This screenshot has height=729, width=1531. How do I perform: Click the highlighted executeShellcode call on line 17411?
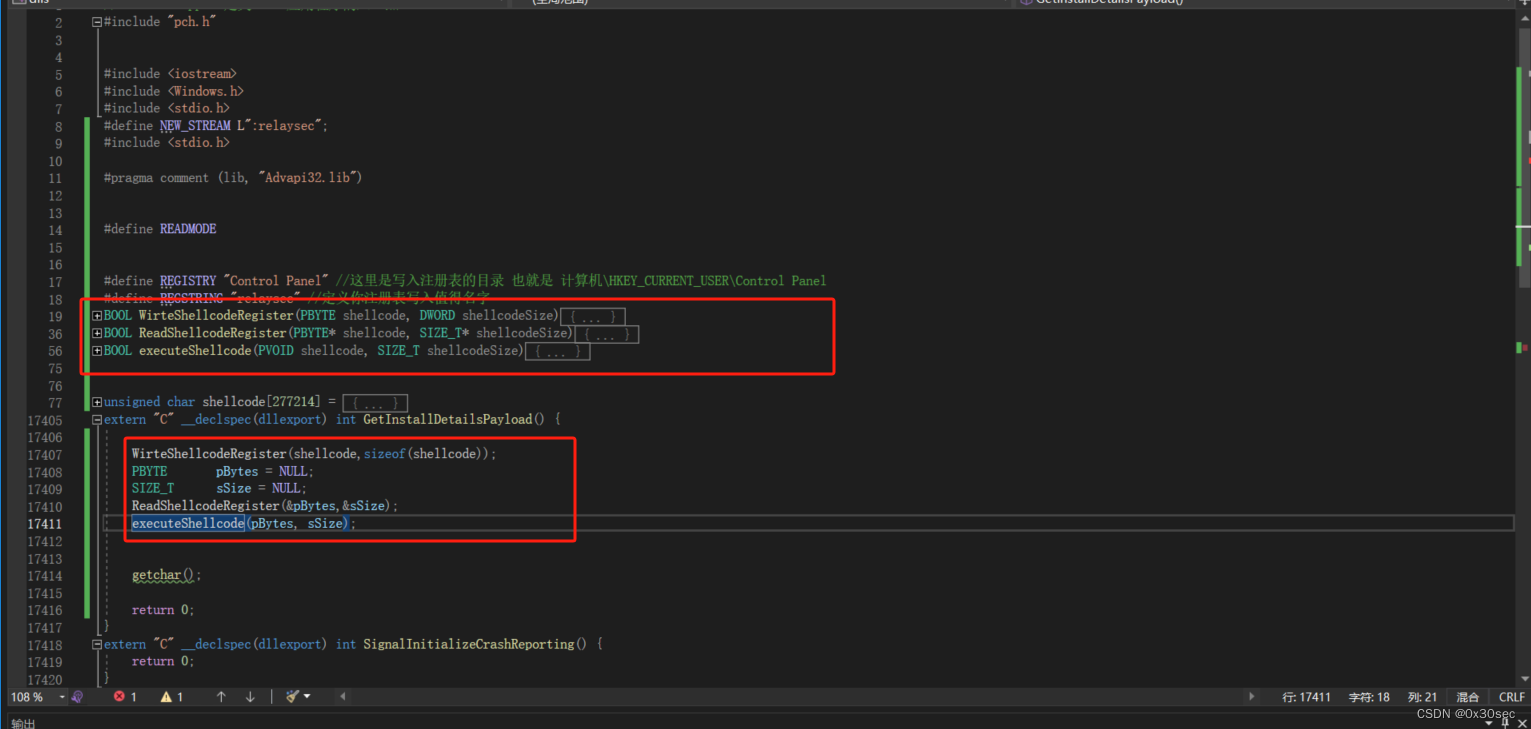tap(188, 523)
